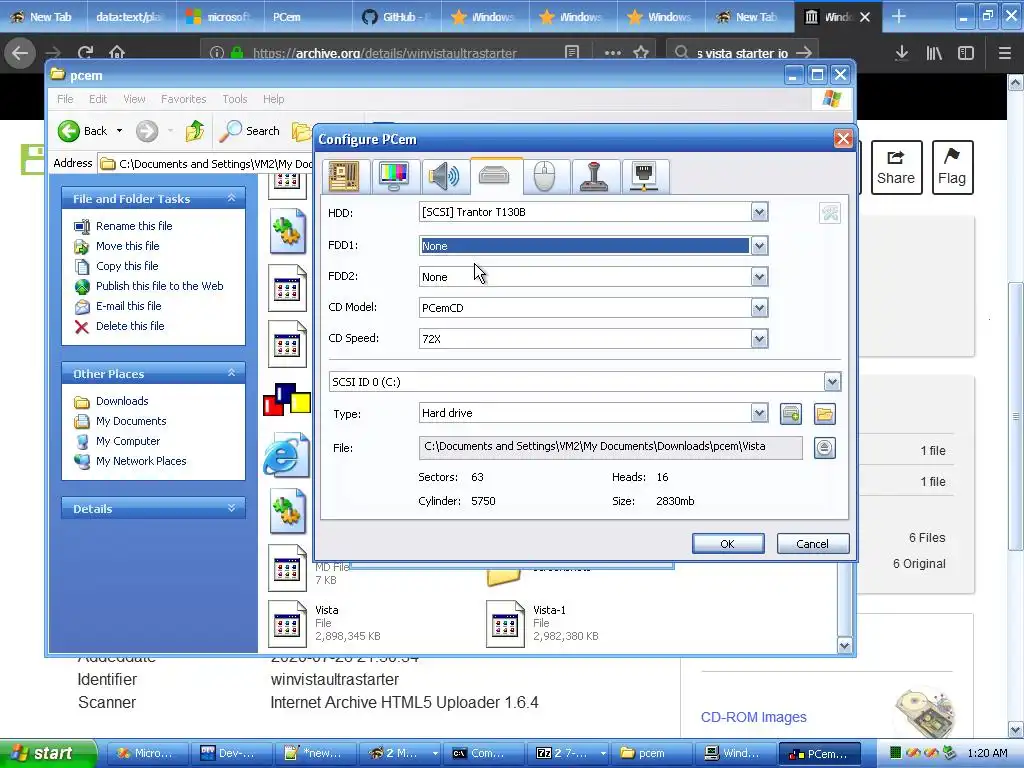Viewport: 1024px width, 768px height.
Task: Open My Computer in Other Places
Action: click(128, 441)
